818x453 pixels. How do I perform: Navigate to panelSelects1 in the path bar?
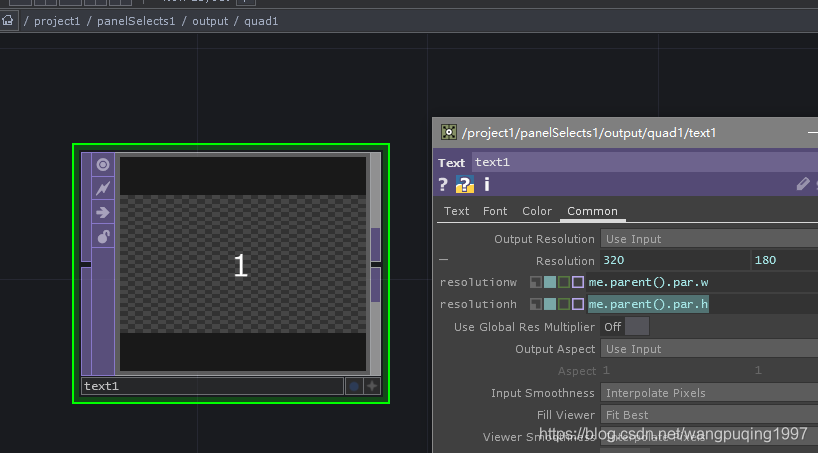[136, 21]
